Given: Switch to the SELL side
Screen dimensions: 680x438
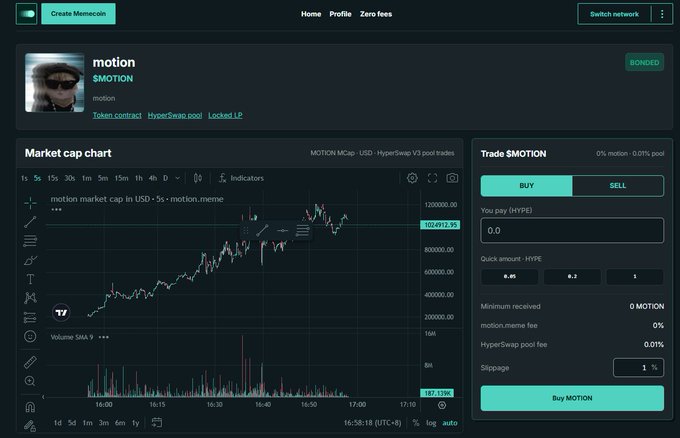Looking at the screenshot, I should coord(618,186).
